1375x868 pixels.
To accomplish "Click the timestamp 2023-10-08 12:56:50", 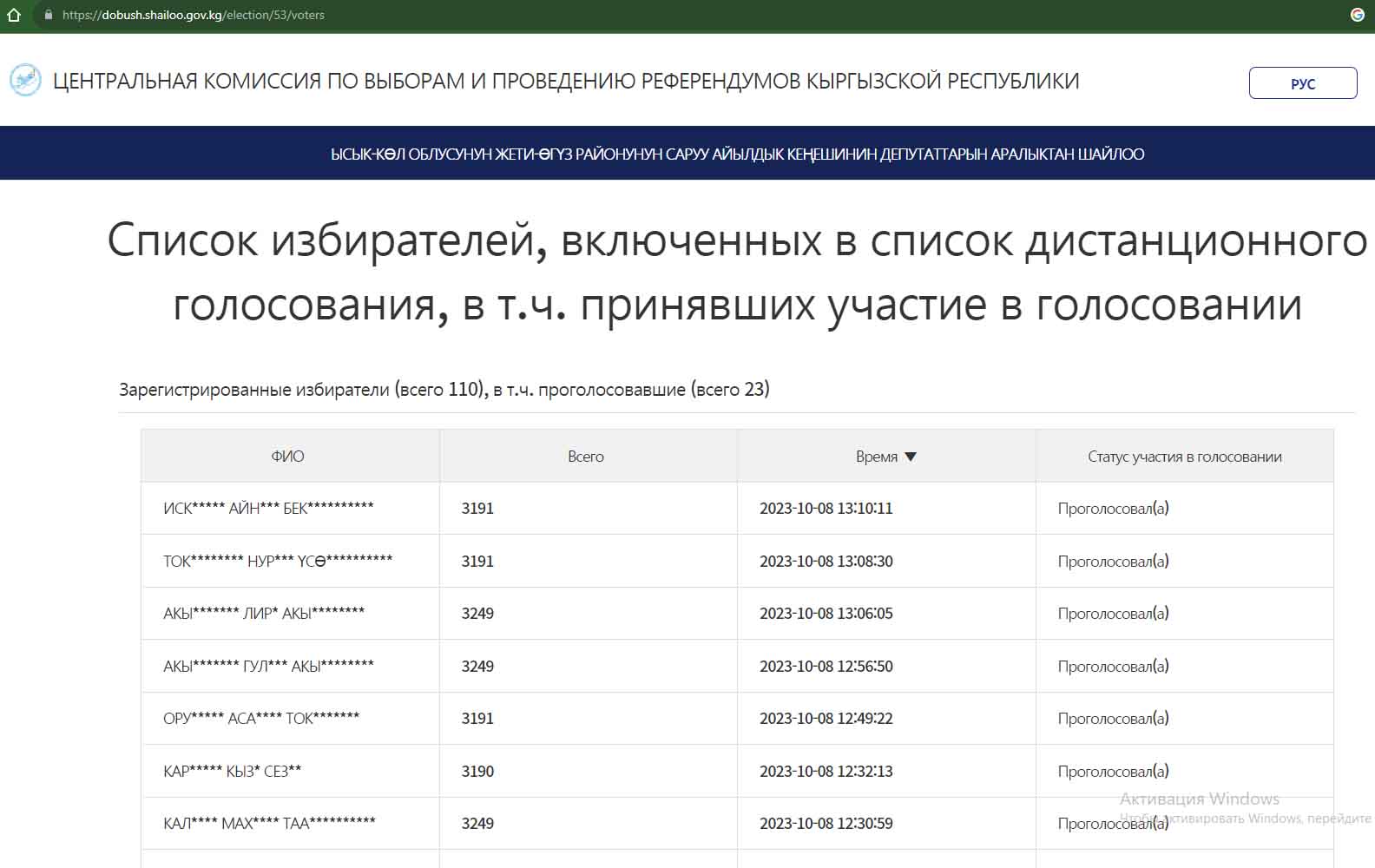I will [826, 667].
